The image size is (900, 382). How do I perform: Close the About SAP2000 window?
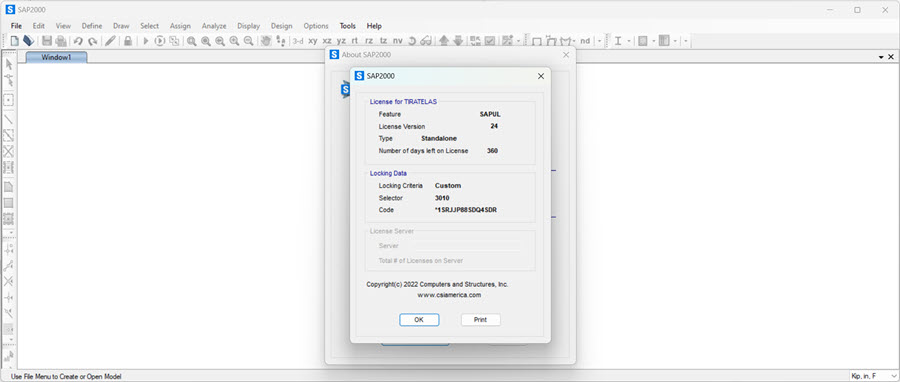tap(566, 54)
